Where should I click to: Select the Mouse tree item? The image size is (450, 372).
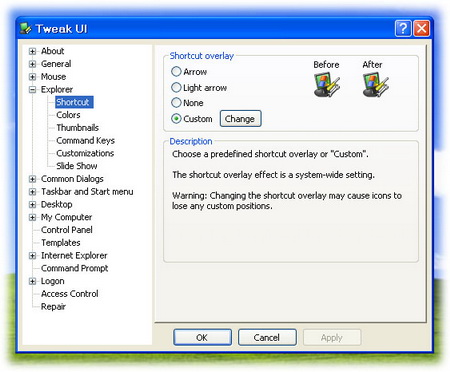tap(53, 77)
